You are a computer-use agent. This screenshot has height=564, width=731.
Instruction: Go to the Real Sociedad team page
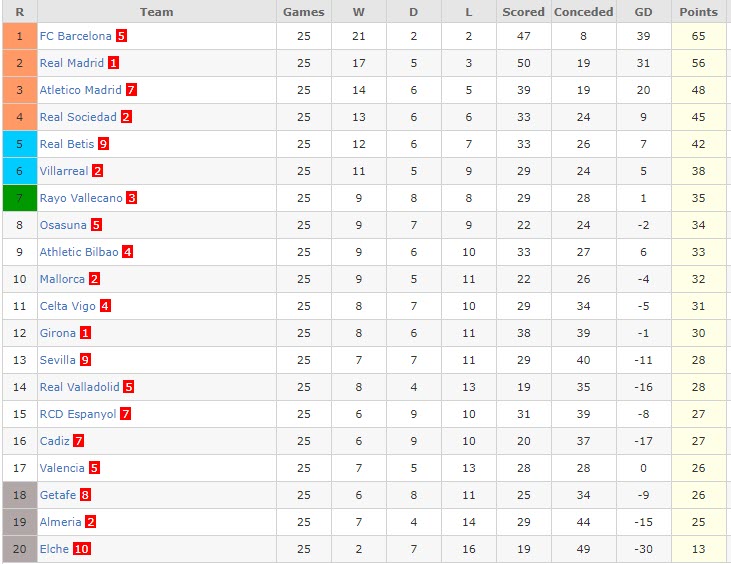78,117
